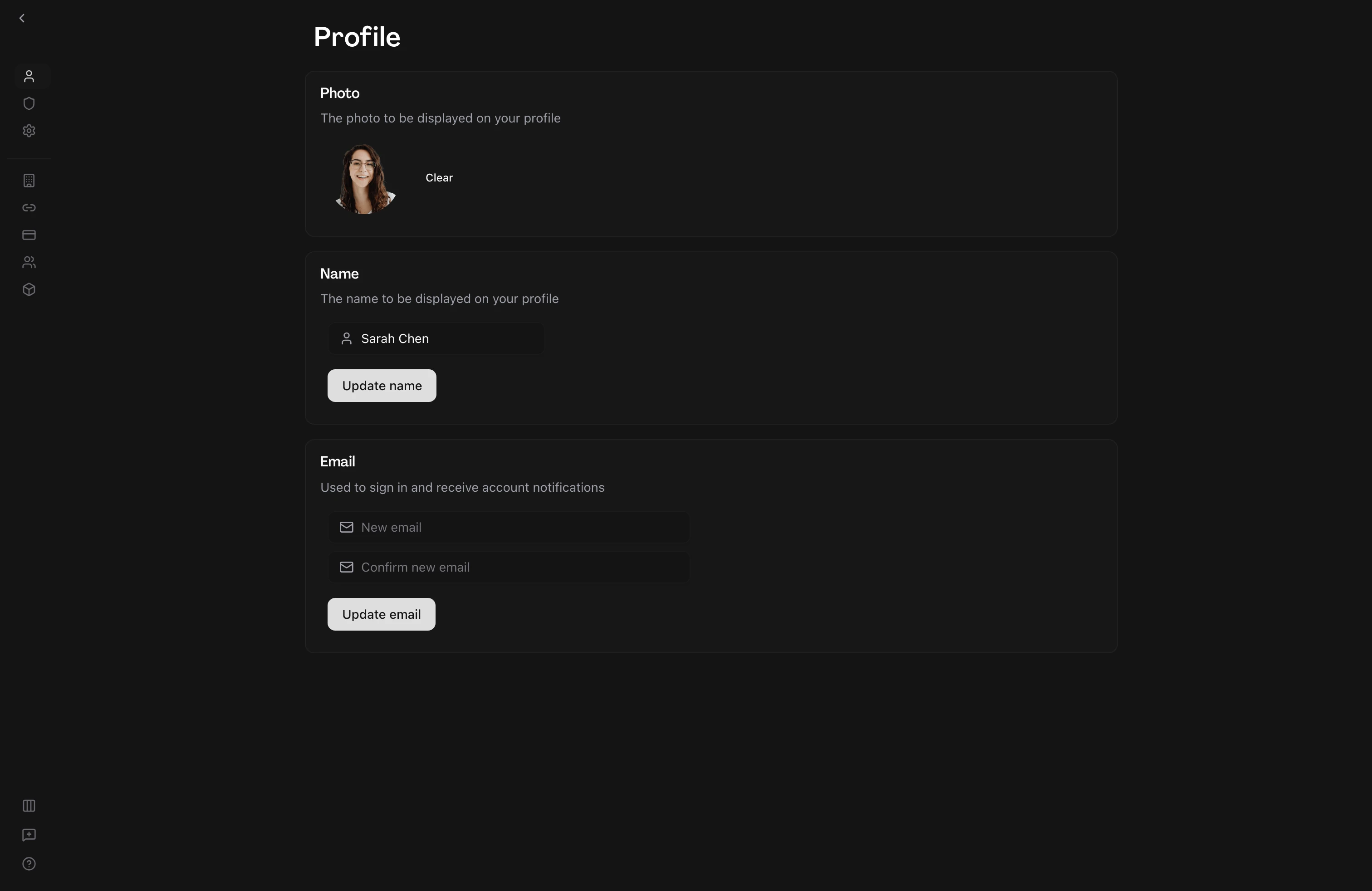Open the feedback message-plus icon

[x=29, y=835]
